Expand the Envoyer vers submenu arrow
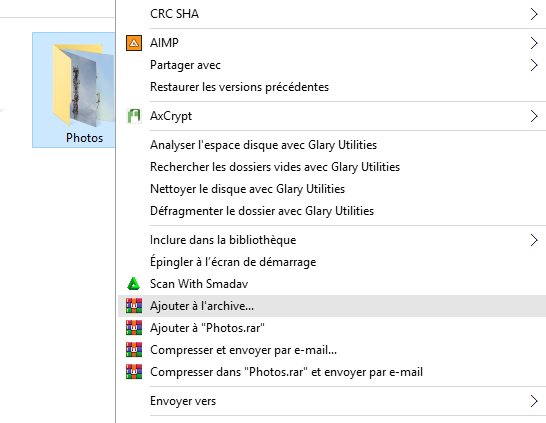Image resolution: width=546 pixels, height=423 pixels. tap(534, 401)
